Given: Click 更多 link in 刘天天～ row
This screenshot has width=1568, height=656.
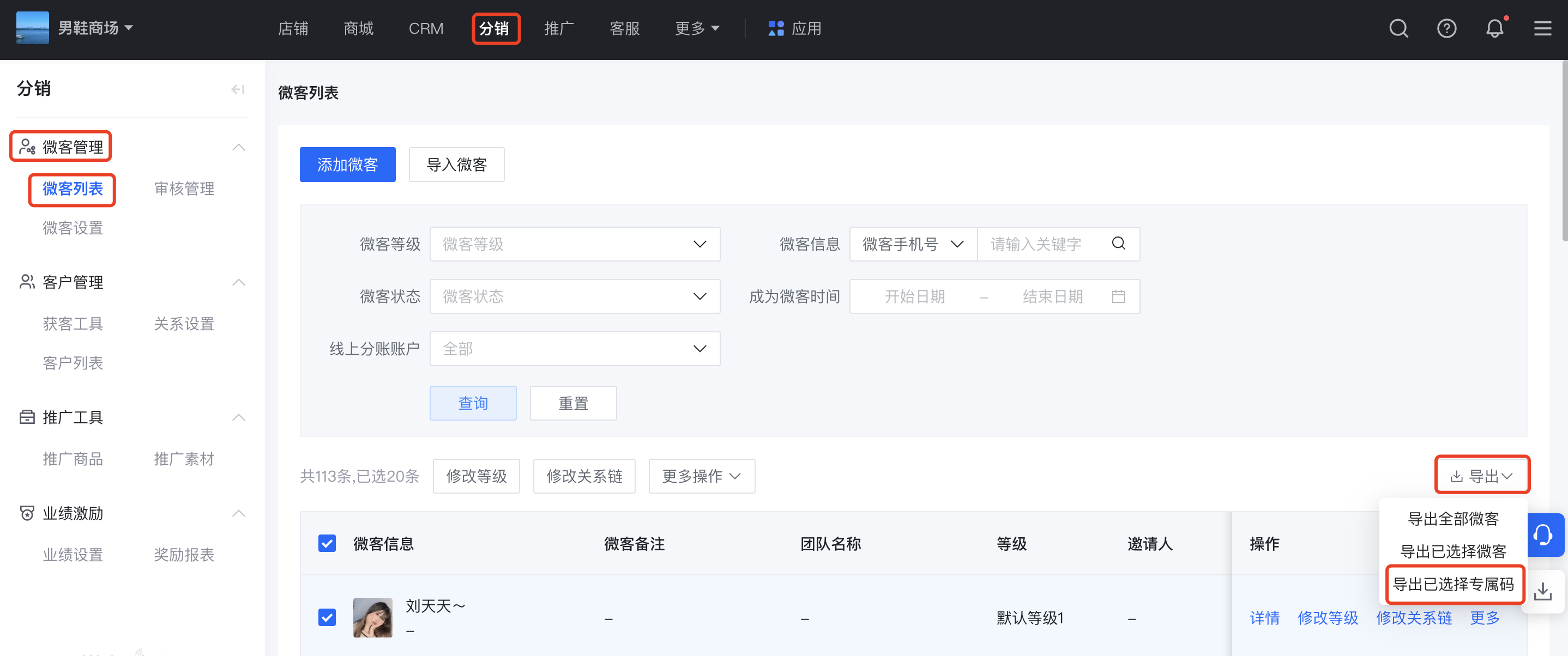Looking at the screenshot, I should coord(1485,618).
